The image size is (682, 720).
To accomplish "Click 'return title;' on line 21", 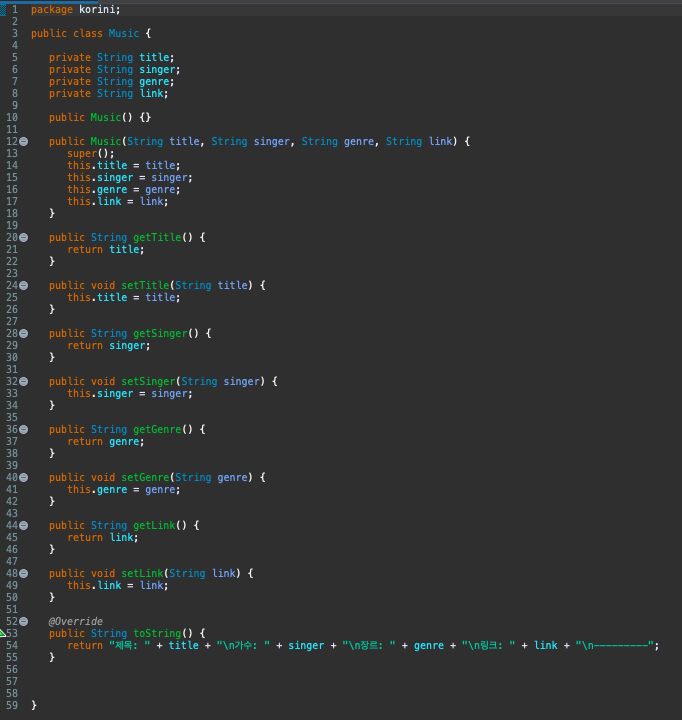I will 106,249.
